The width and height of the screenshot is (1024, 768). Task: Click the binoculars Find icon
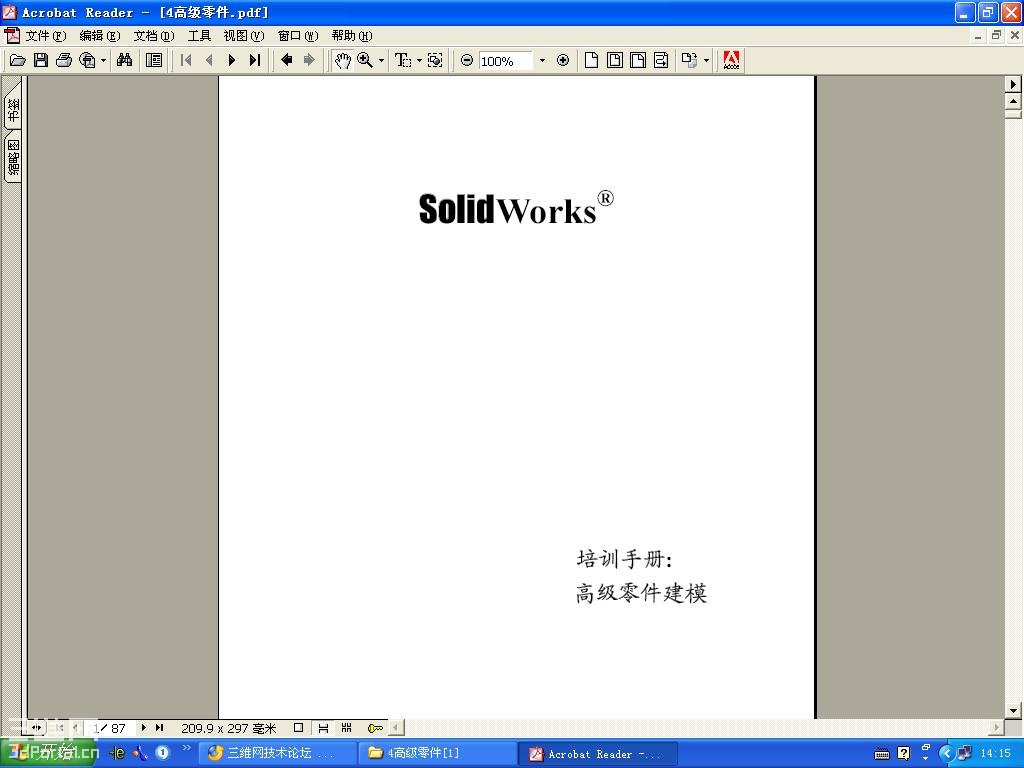coord(124,61)
